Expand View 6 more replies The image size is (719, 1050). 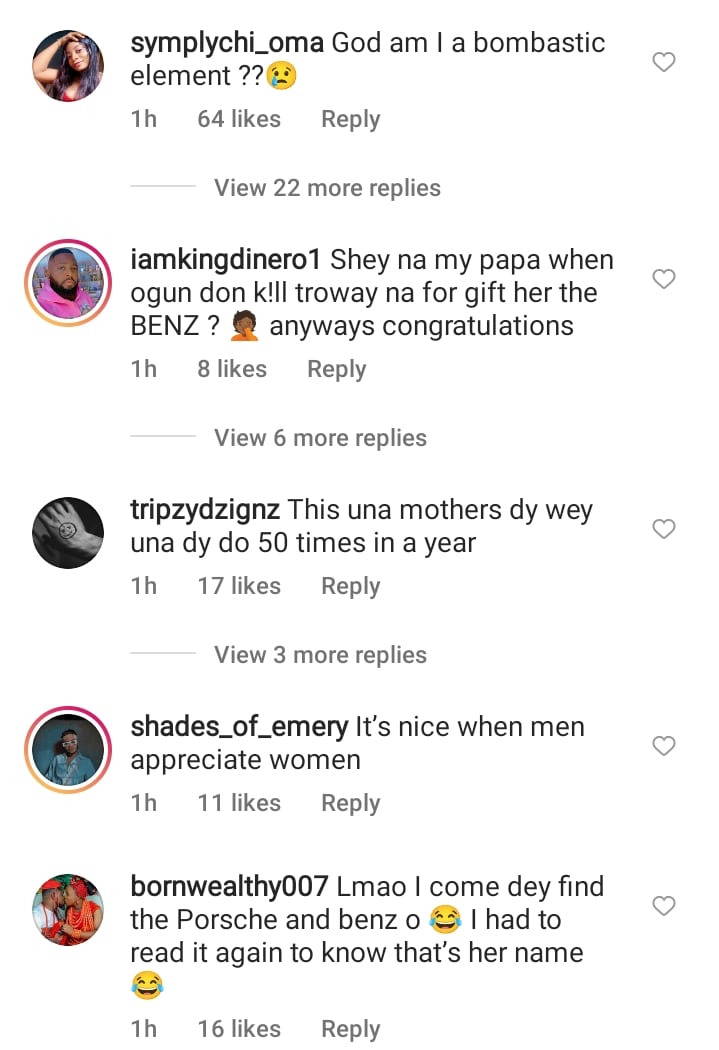tap(320, 438)
